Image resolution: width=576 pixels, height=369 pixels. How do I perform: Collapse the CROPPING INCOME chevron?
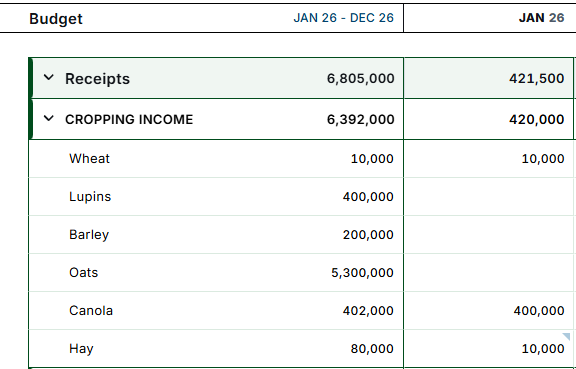click(48, 118)
